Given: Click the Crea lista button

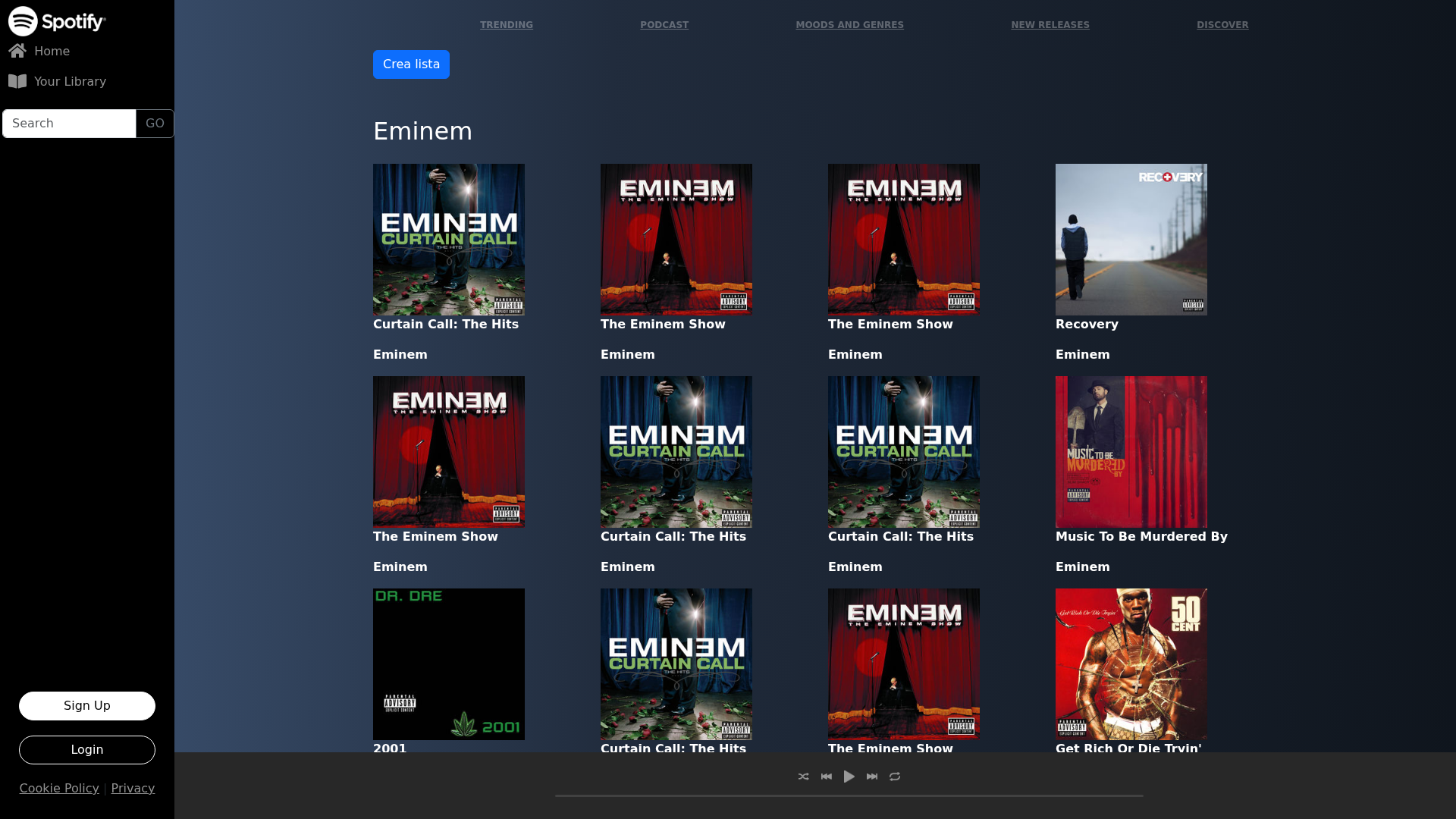Looking at the screenshot, I should pyautogui.click(x=411, y=64).
